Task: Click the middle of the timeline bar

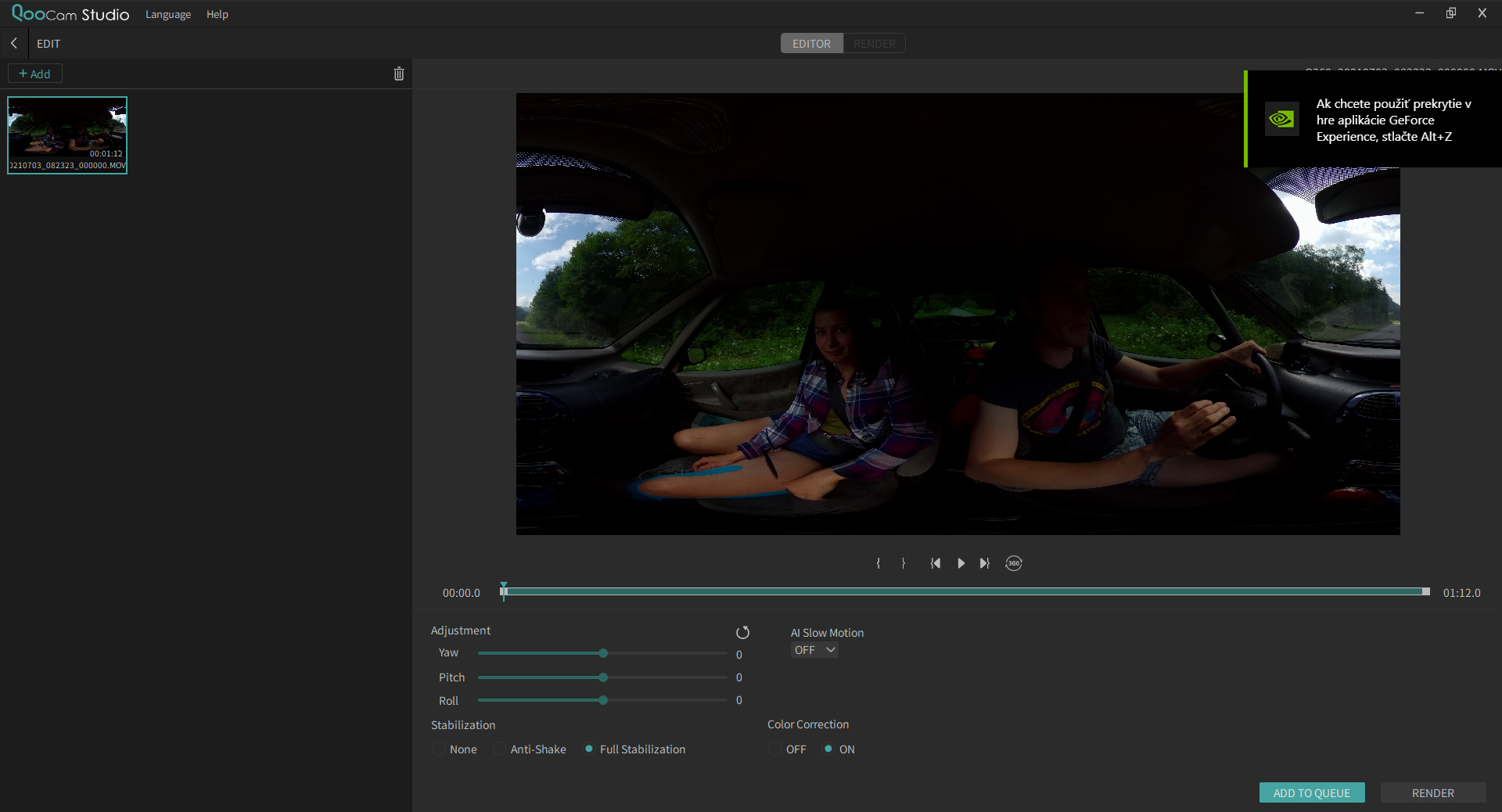Action: coord(965,591)
